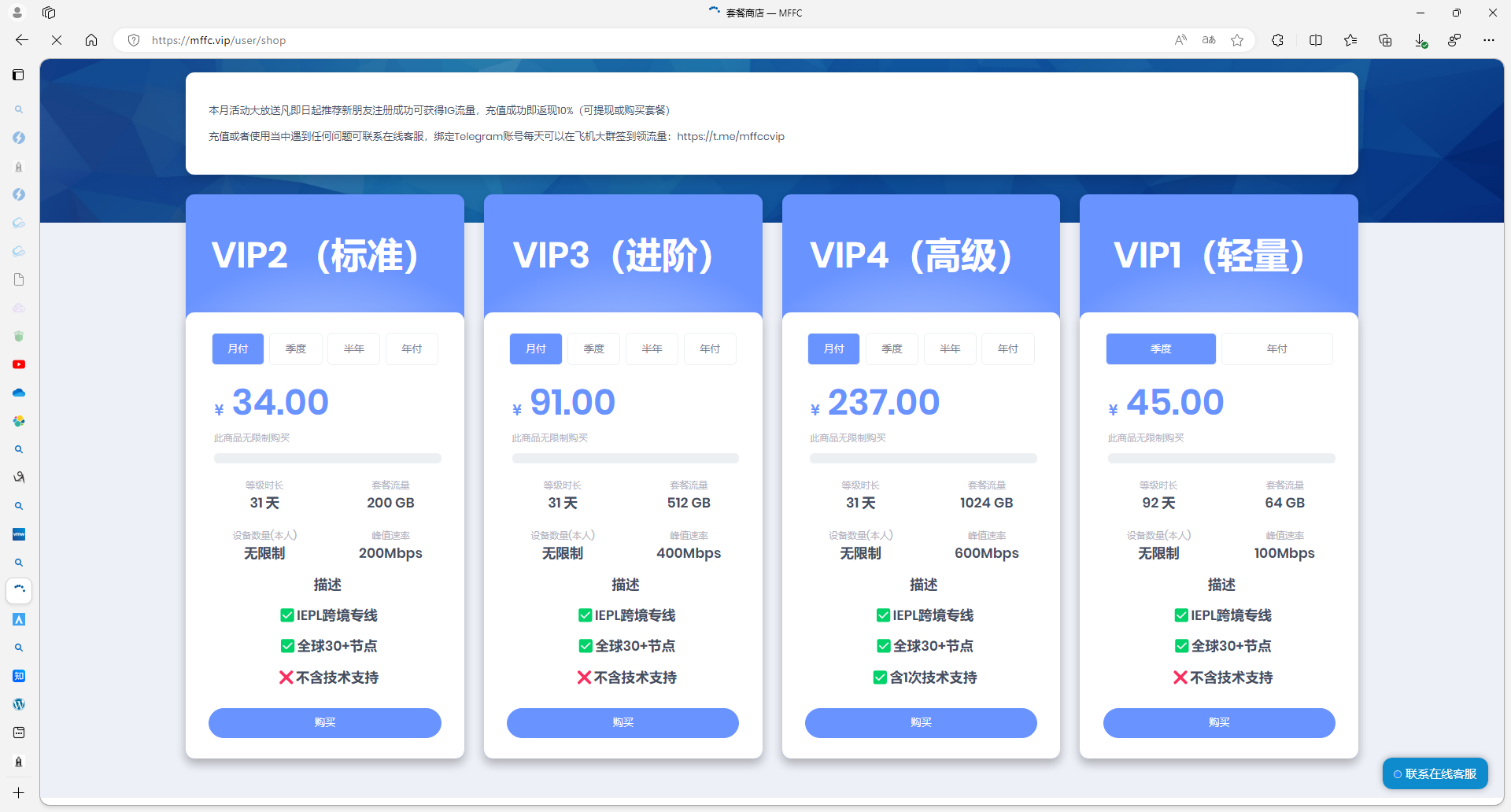This screenshot has width=1511, height=812.
Task: Switch to the YouTube tab in the sidebar
Action: (19, 364)
